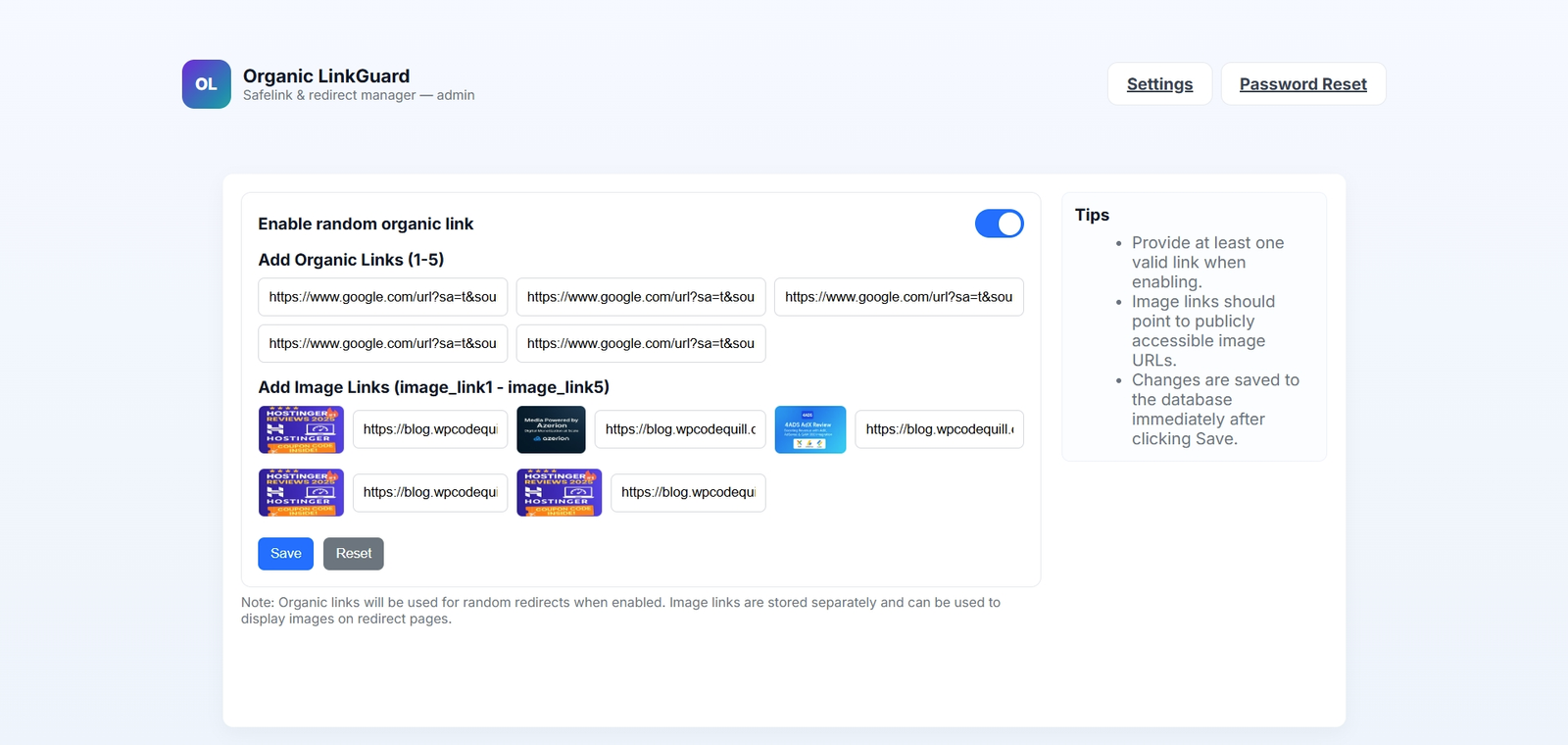Focus the image_link1 URL input field
Image resolution: width=1568 pixels, height=745 pixels.
(x=429, y=429)
